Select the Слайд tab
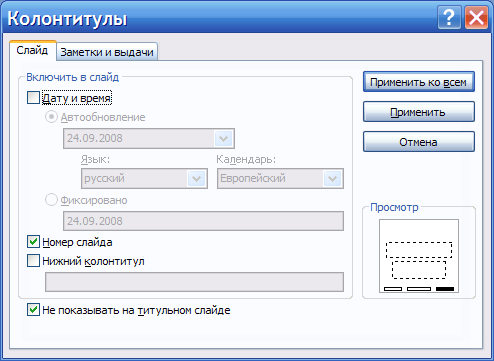494x361 pixels. tap(32, 51)
